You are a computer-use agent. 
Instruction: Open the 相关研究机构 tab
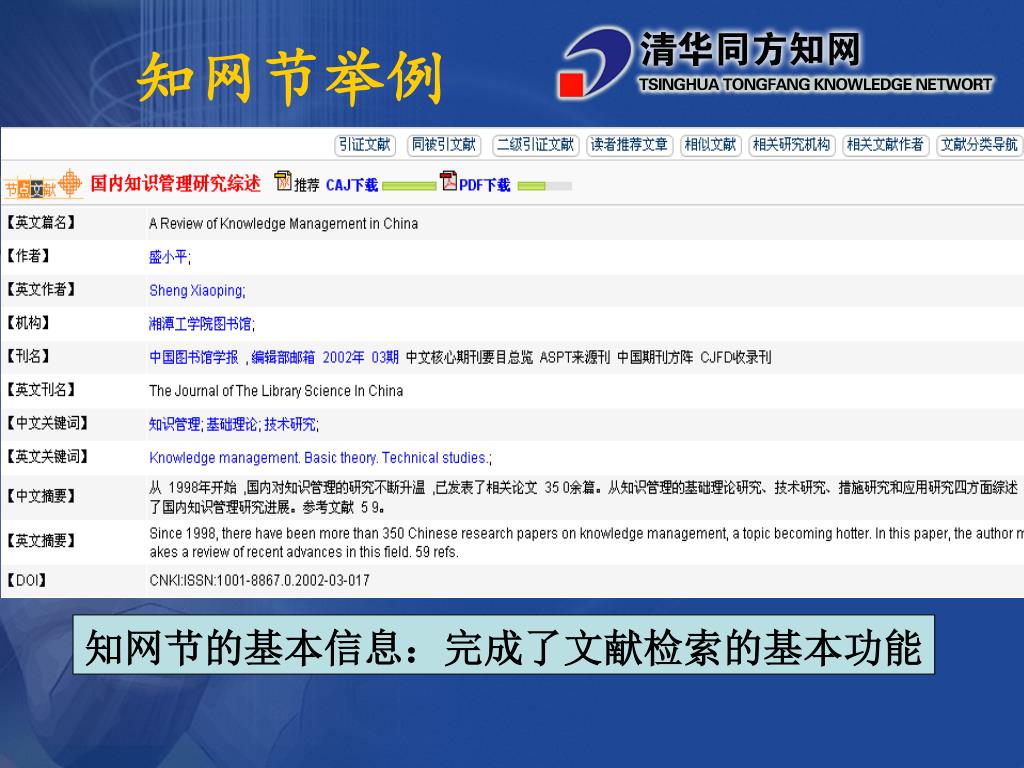792,144
